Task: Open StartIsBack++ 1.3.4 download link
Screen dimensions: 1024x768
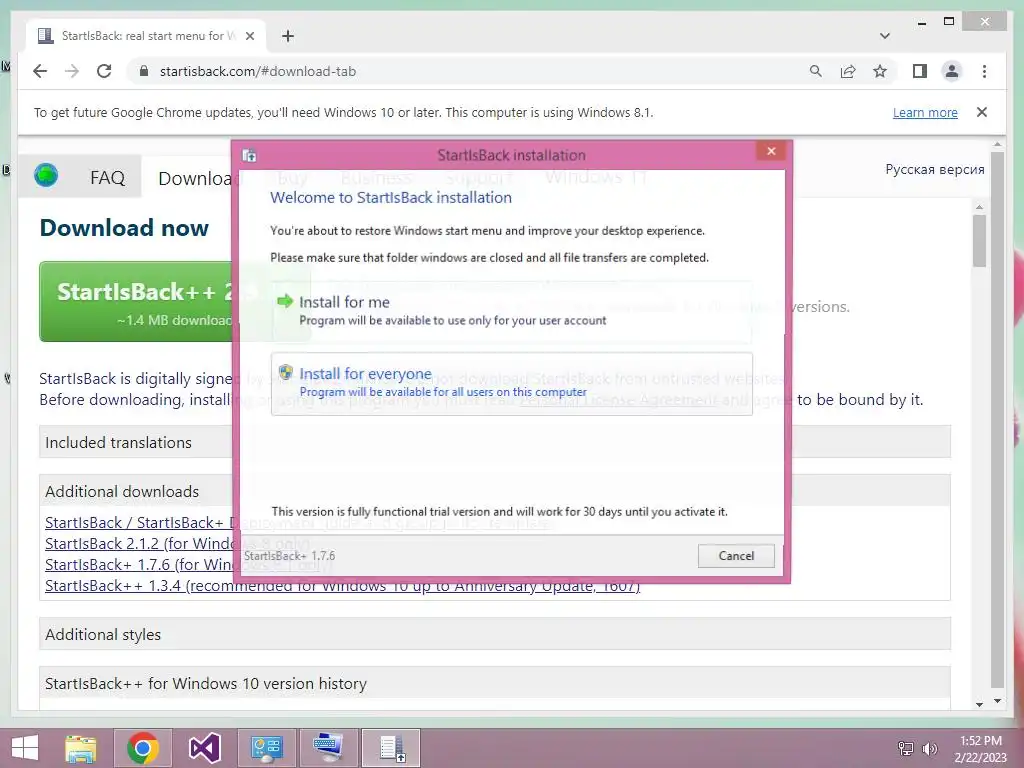Action: (343, 585)
